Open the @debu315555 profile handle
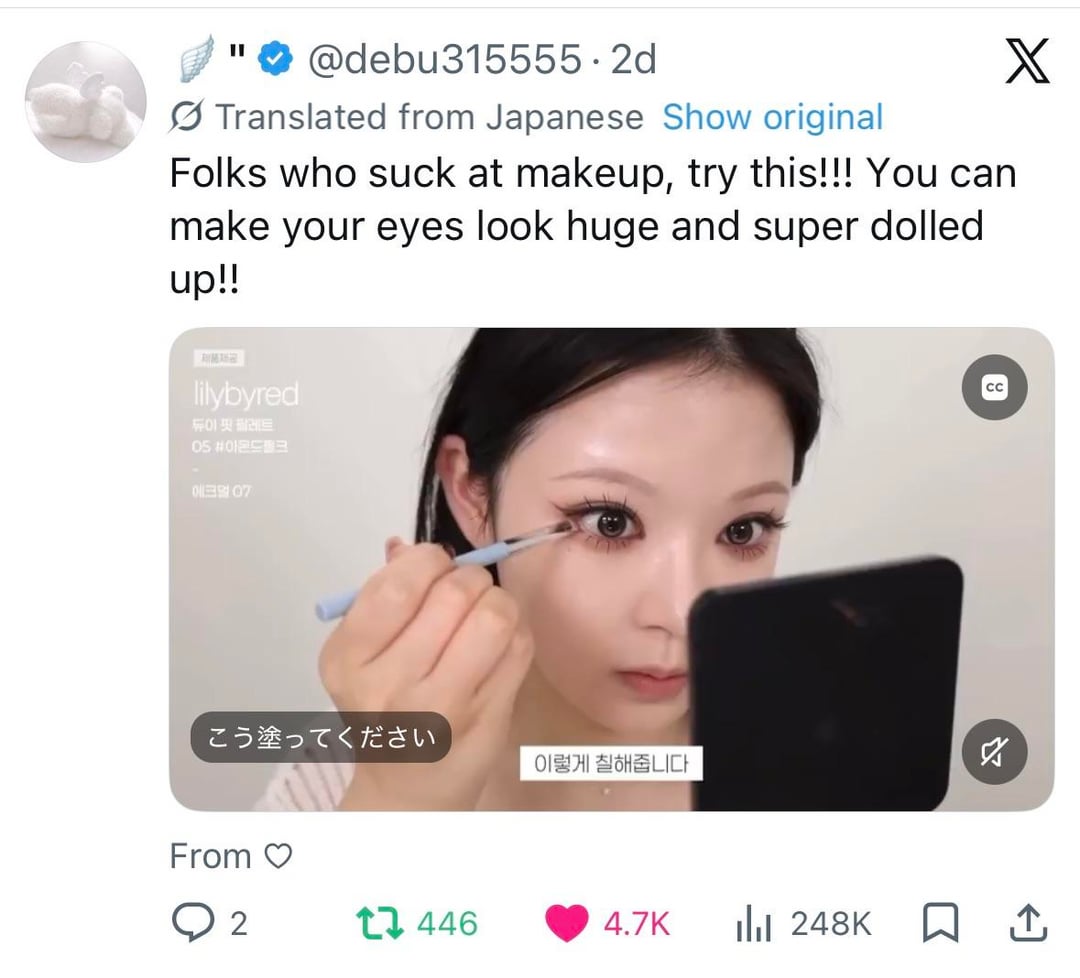The width and height of the screenshot is (1080, 978). pyautogui.click(x=444, y=59)
